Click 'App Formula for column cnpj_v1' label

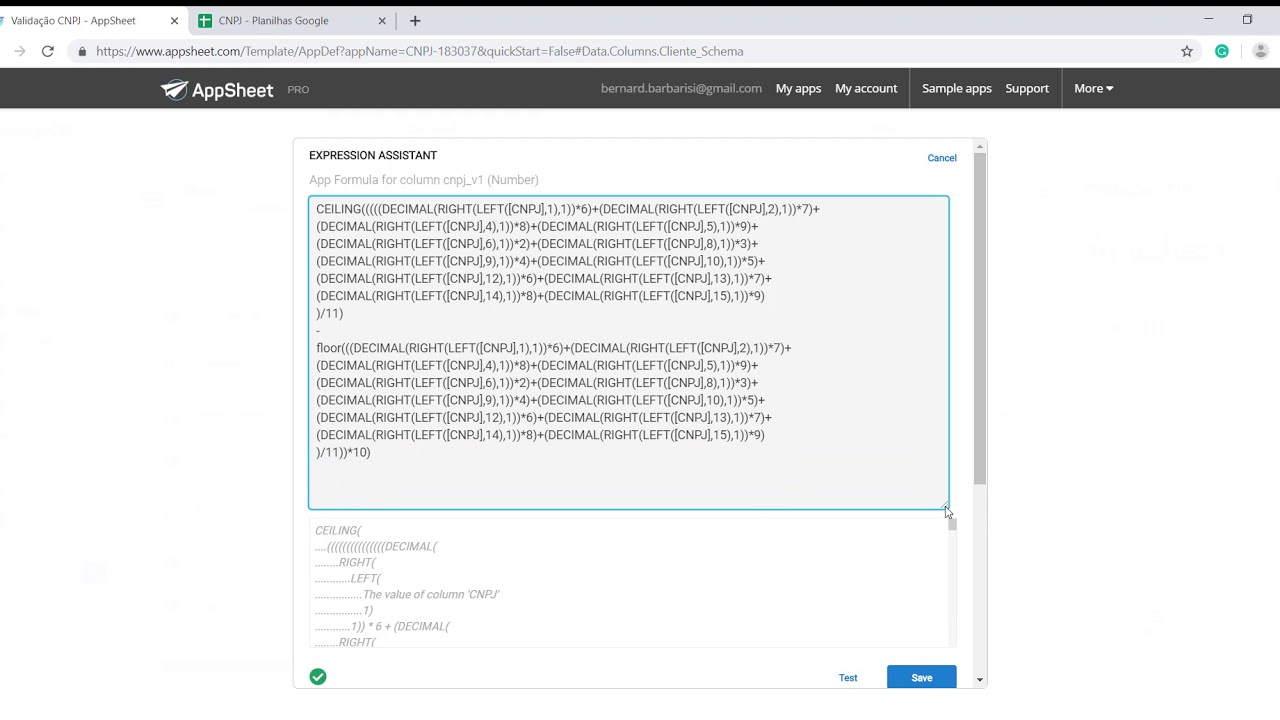coord(424,180)
